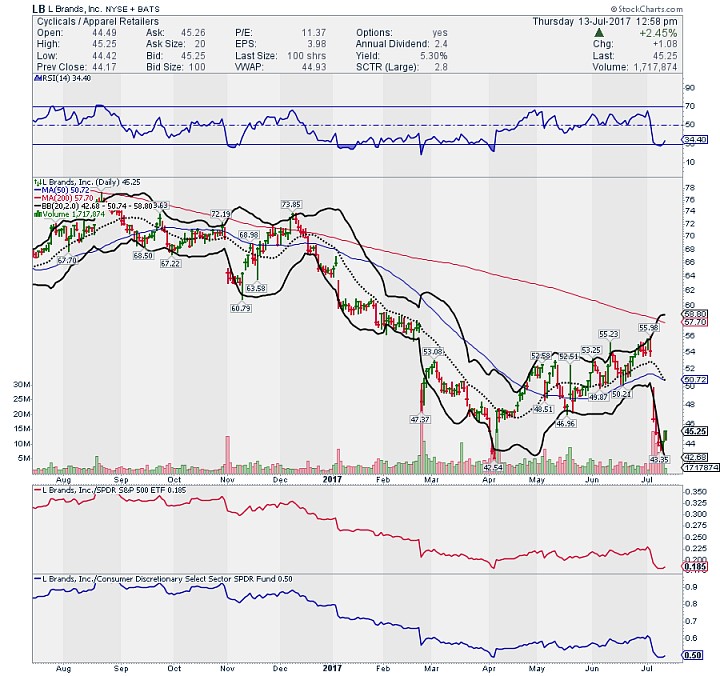Click the 73.85 price peak label
The height and width of the screenshot is (676, 720).
[291, 204]
